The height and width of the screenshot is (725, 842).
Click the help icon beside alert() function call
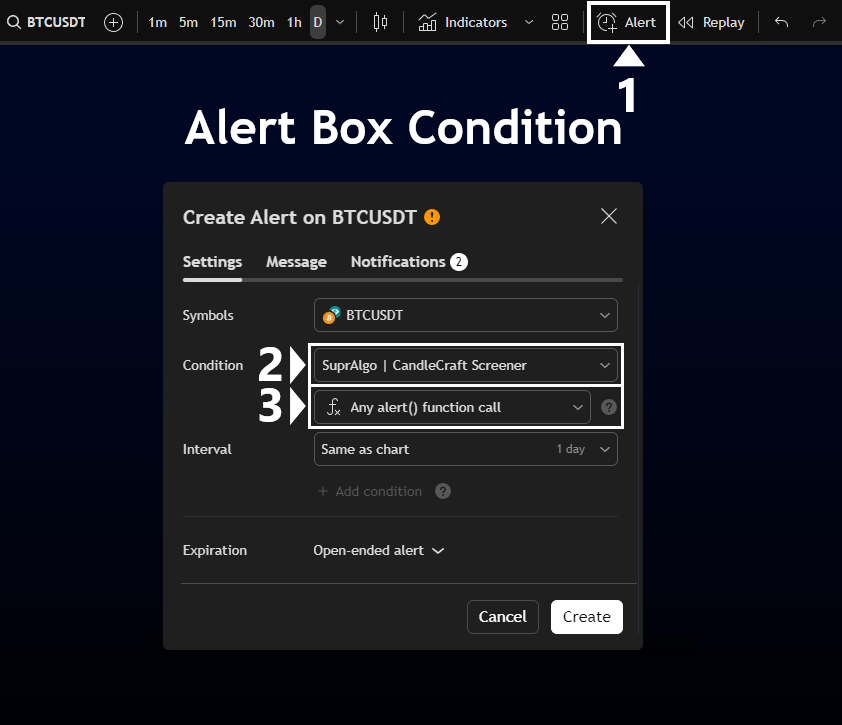tap(608, 408)
